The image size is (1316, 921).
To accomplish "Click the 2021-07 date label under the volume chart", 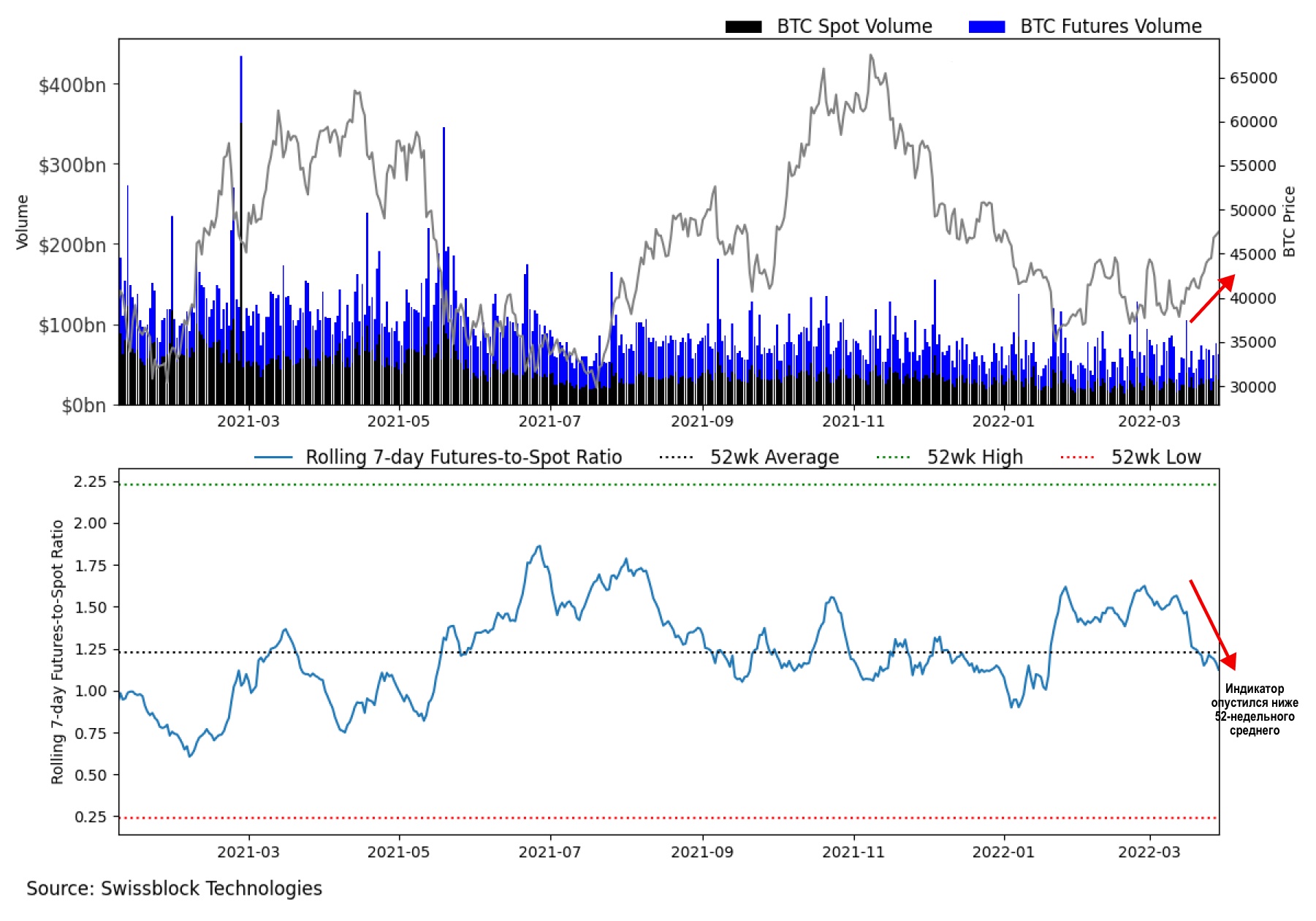I will click(x=549, y=422).
